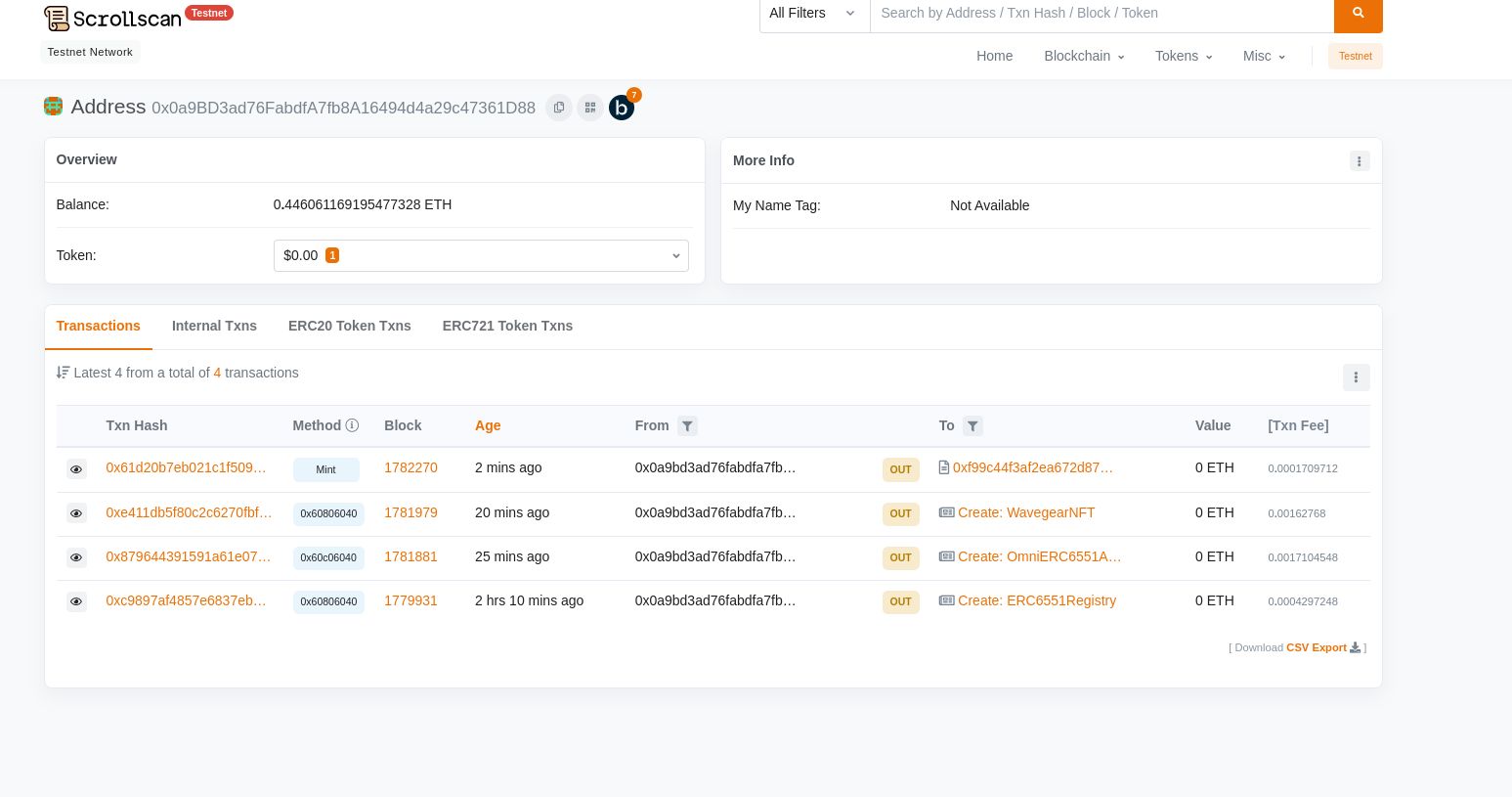Open block 1782270

point(410,467)
